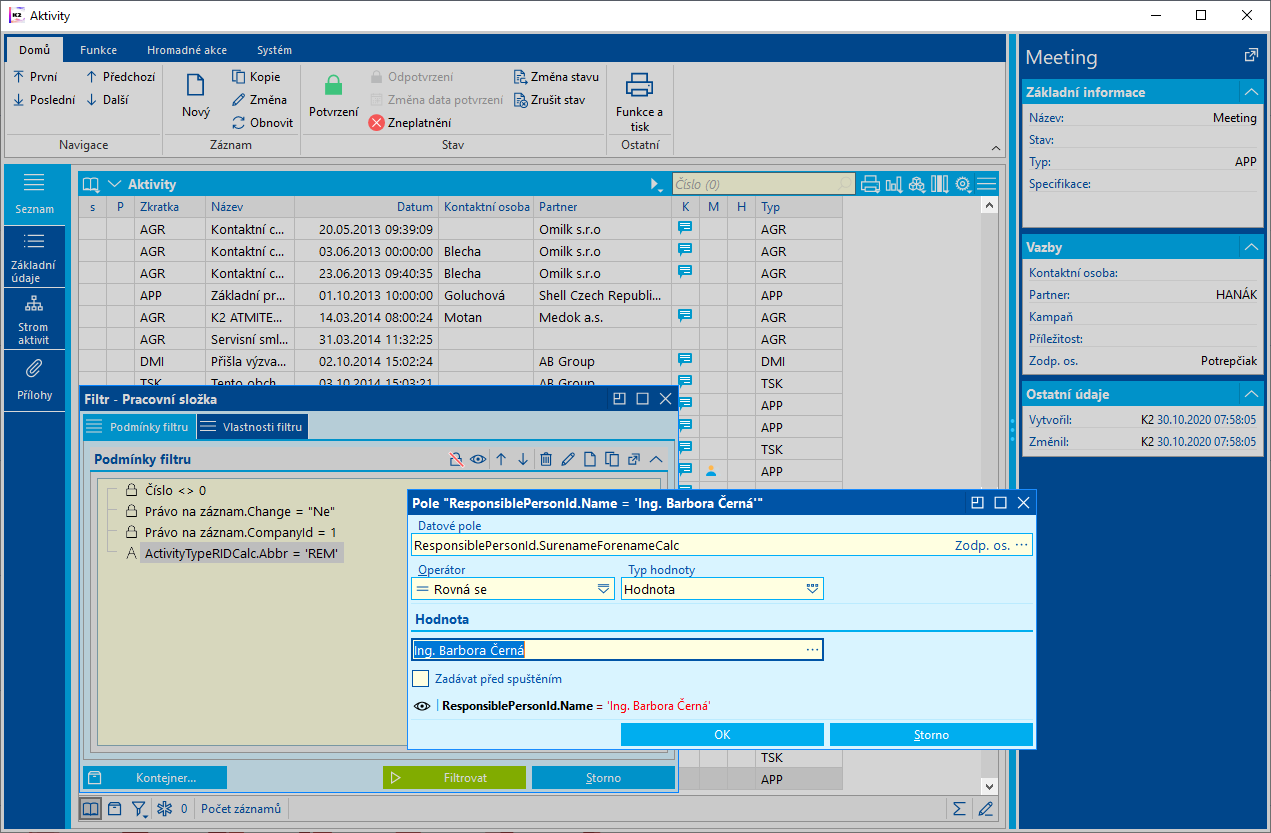Collapse Základní informace section
The image size is (1271, 833).
click(x=1250, y=92)
